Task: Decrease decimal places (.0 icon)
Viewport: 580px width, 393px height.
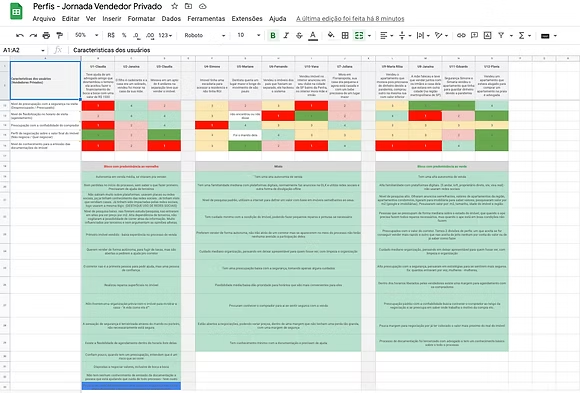Action: click(136, 36)
